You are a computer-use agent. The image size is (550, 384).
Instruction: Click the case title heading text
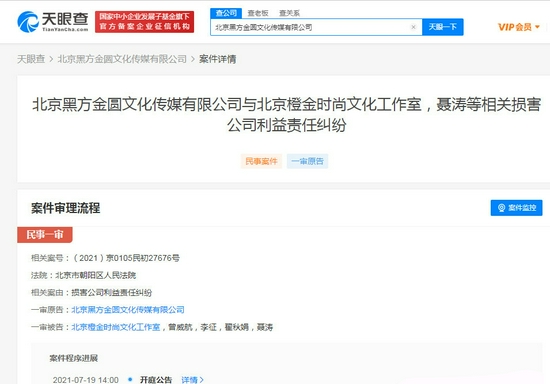[286, 115]
